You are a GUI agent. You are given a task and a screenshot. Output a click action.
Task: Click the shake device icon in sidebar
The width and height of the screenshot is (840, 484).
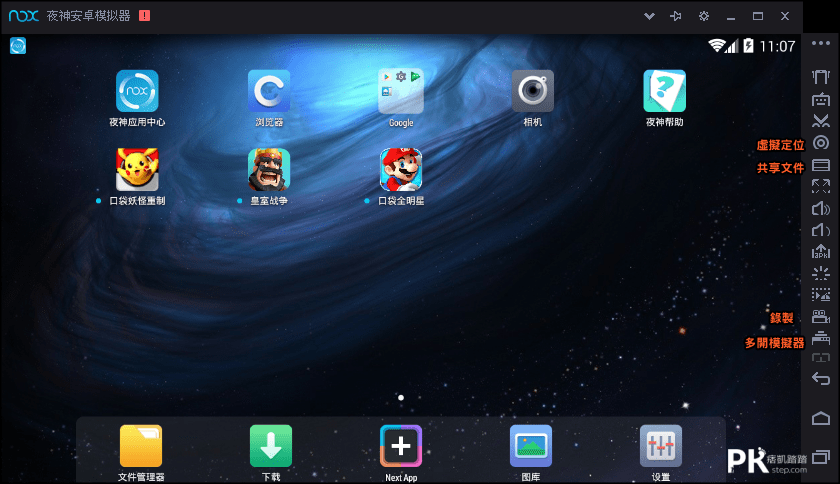pyautogui.click(x=821, y=77)
